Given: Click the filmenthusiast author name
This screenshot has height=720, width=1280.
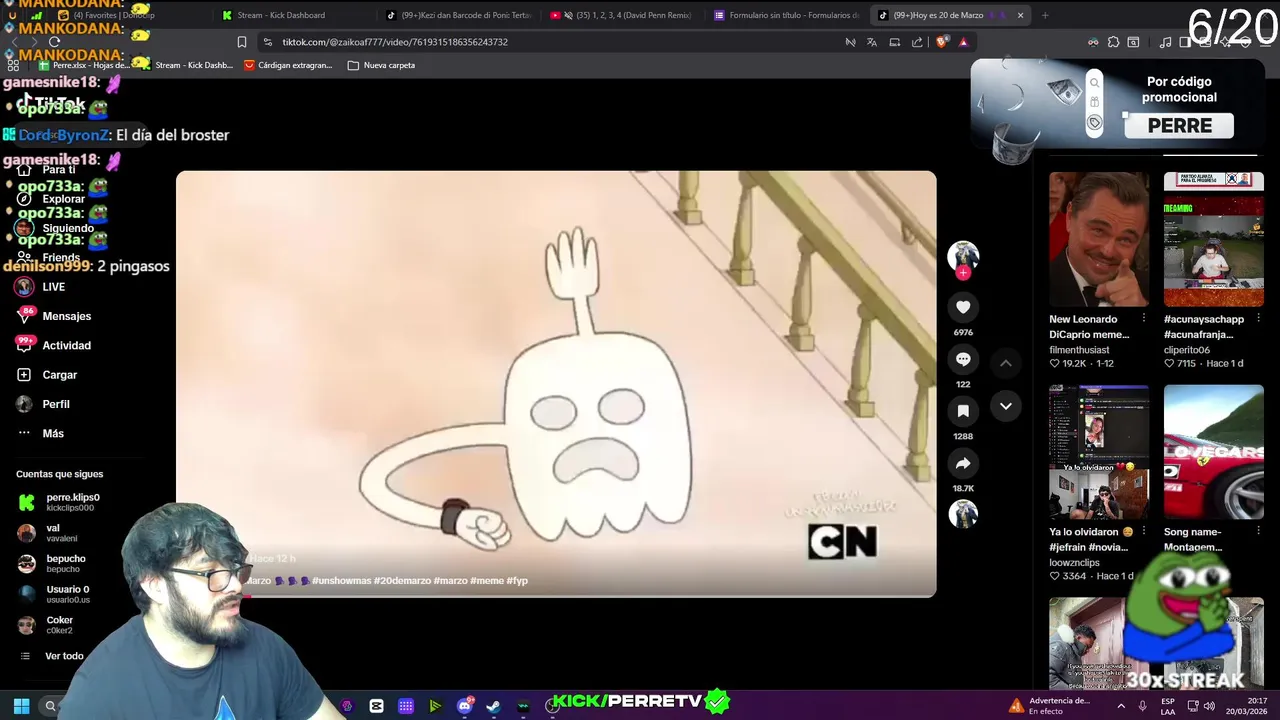Looking at the screenshot, I should pyautogui.click(x=1079, y=350).
